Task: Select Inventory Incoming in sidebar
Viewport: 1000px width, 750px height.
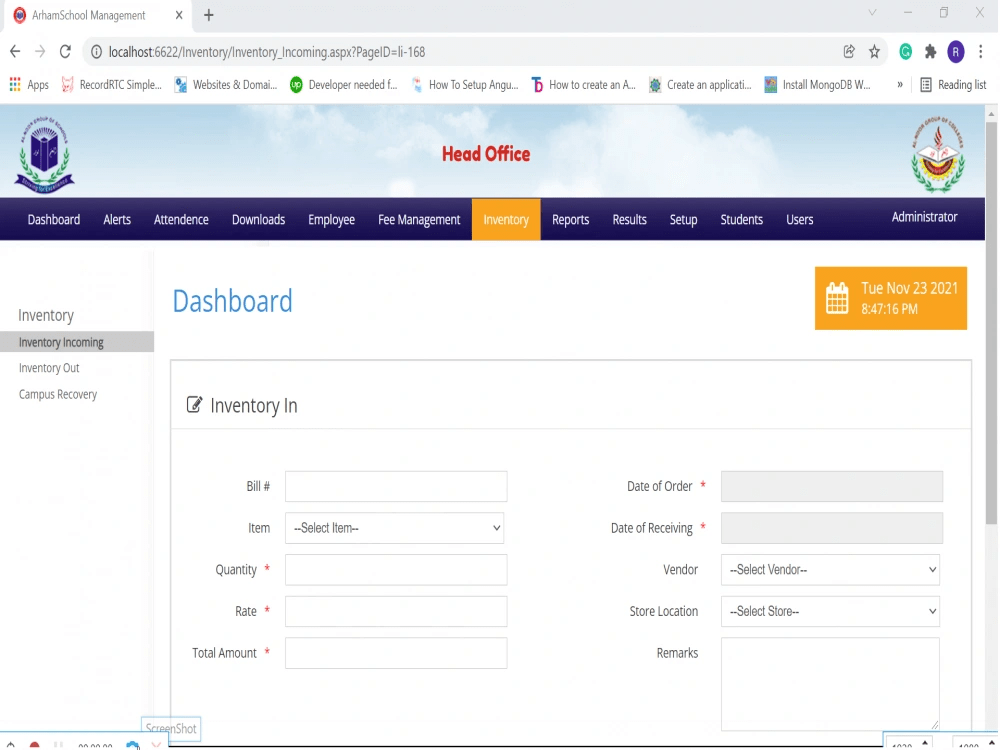Action: click(x=77, y=342)
